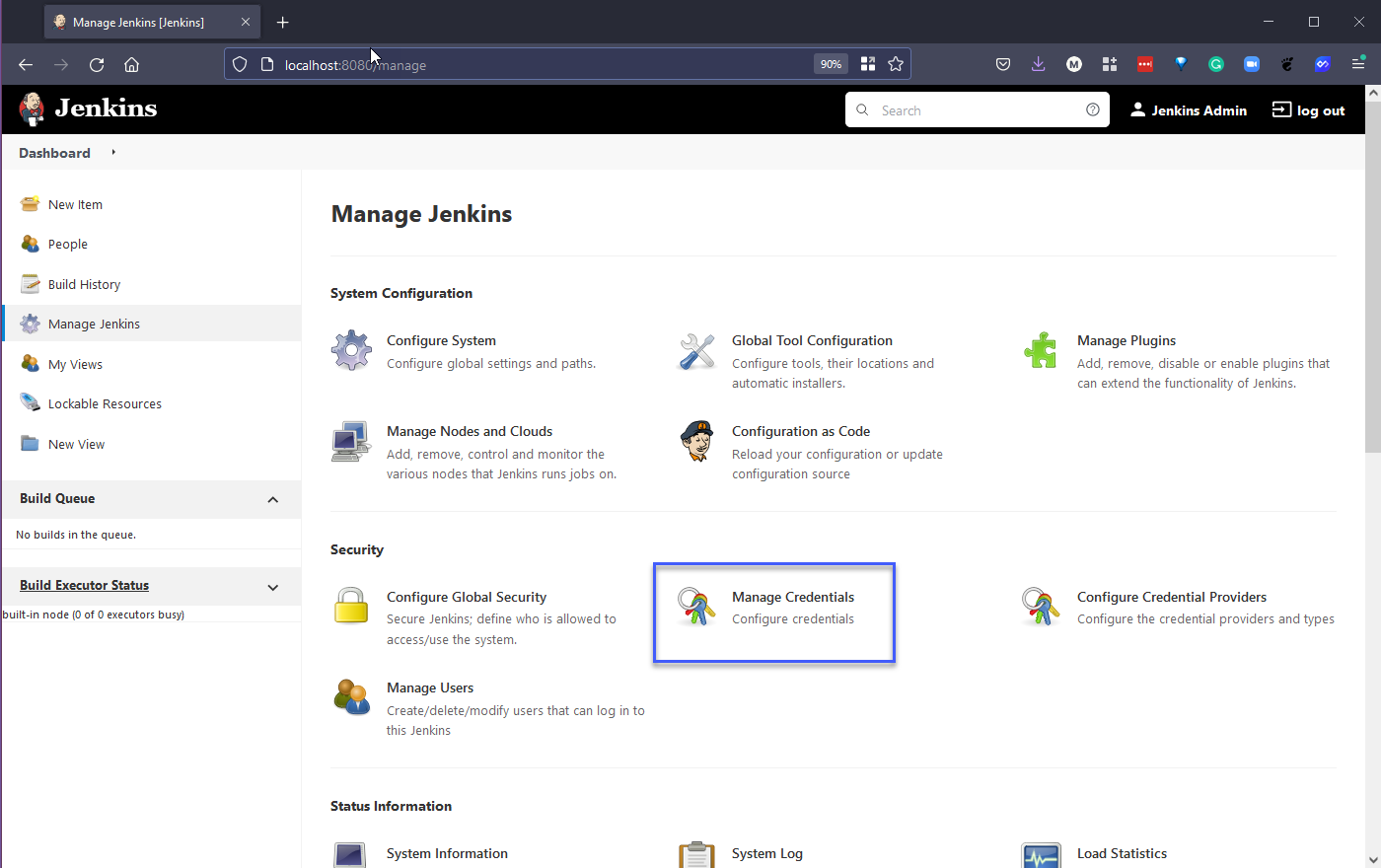Viewport: 1381px width, 868px height.
Task: Click the Build Executor Status link
Action: click(x=84, y=586)
